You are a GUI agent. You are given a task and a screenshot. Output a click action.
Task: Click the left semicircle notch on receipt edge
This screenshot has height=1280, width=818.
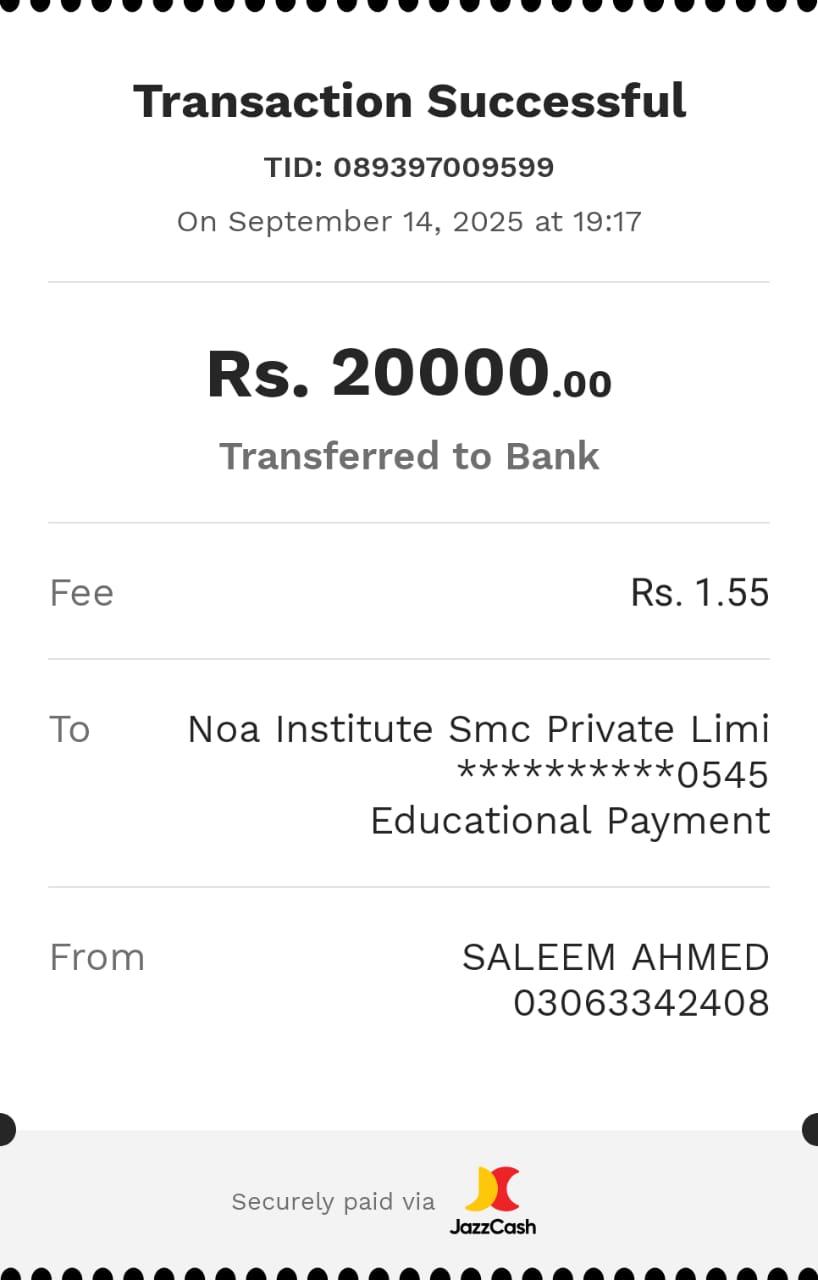click(x=6, y=1129)
